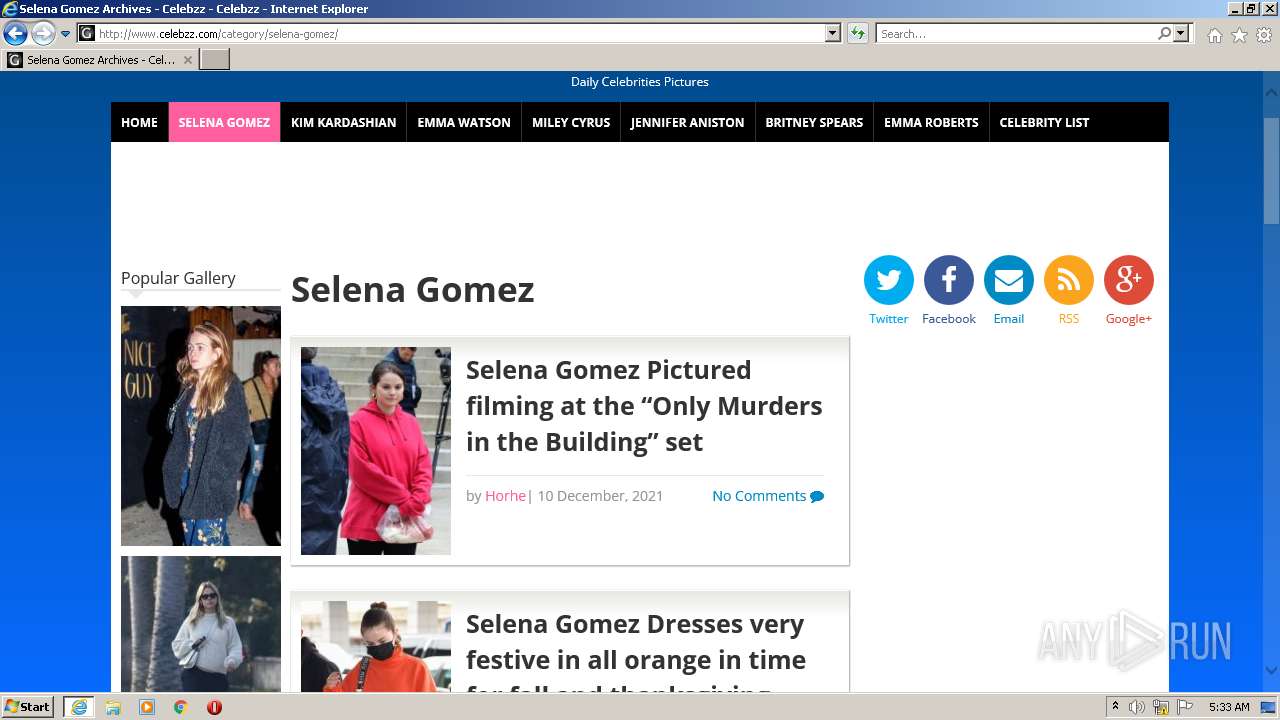Image resolution: width=1280 pixels, height=720 pixels.
Task: Click the vertical scrollbar thumb
Action: point(1271,170)
